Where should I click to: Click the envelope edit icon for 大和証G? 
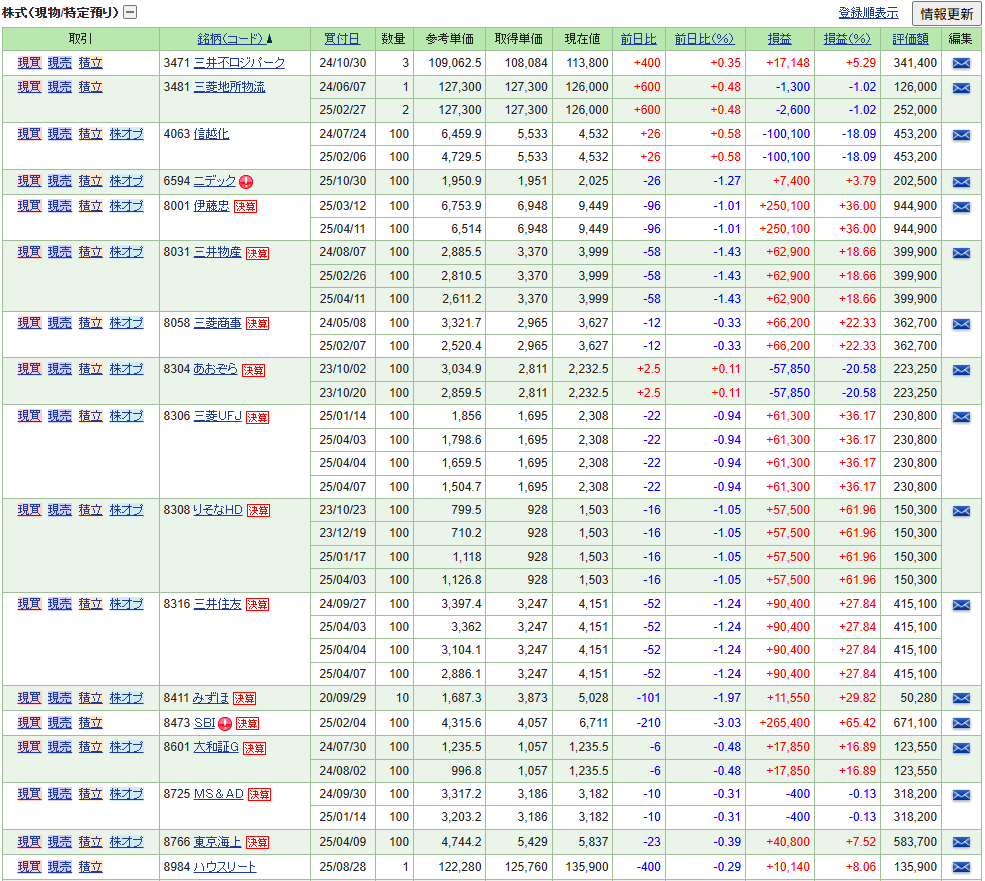point(961,748)
